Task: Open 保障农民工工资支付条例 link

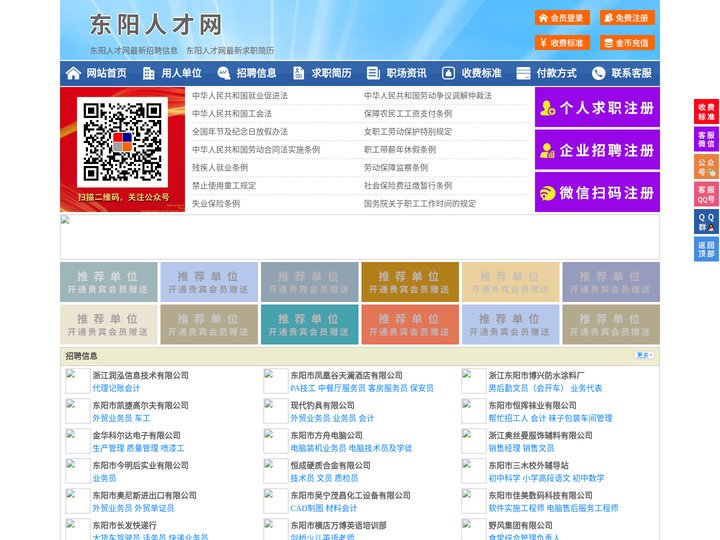Action: pyautogui.click(x=408, y=113)
